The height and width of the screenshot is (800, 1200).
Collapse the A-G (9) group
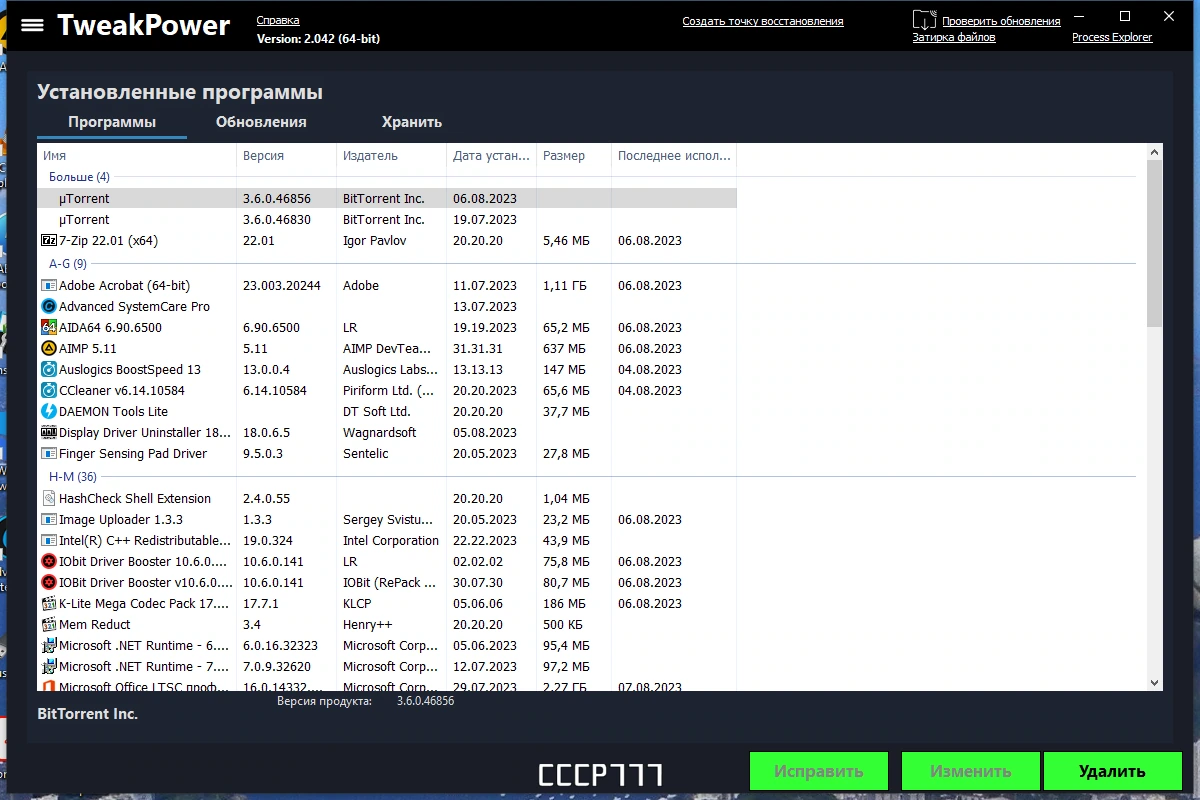[x=68, y=264]
